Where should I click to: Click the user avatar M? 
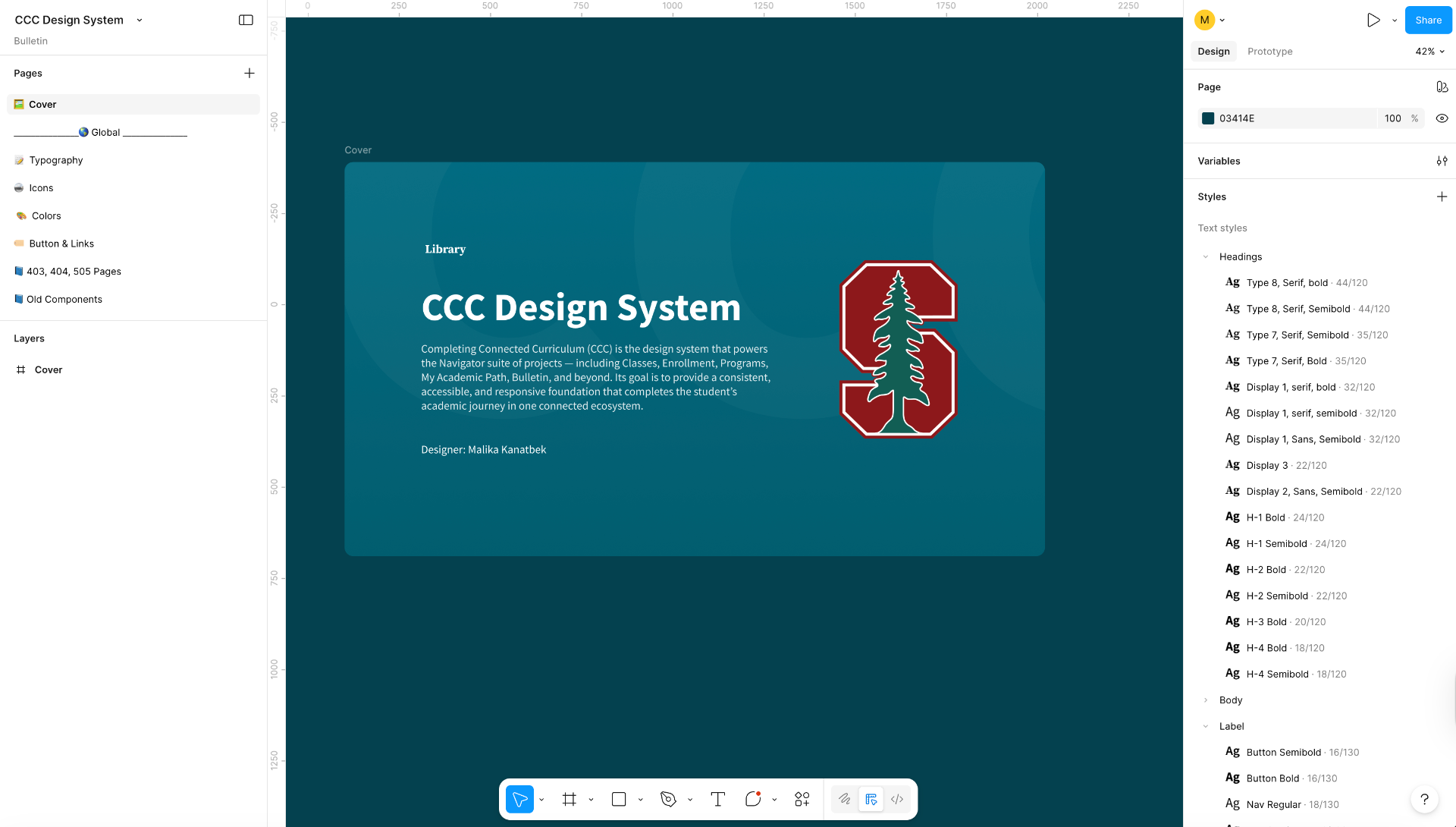click(x=1204, y=20)
